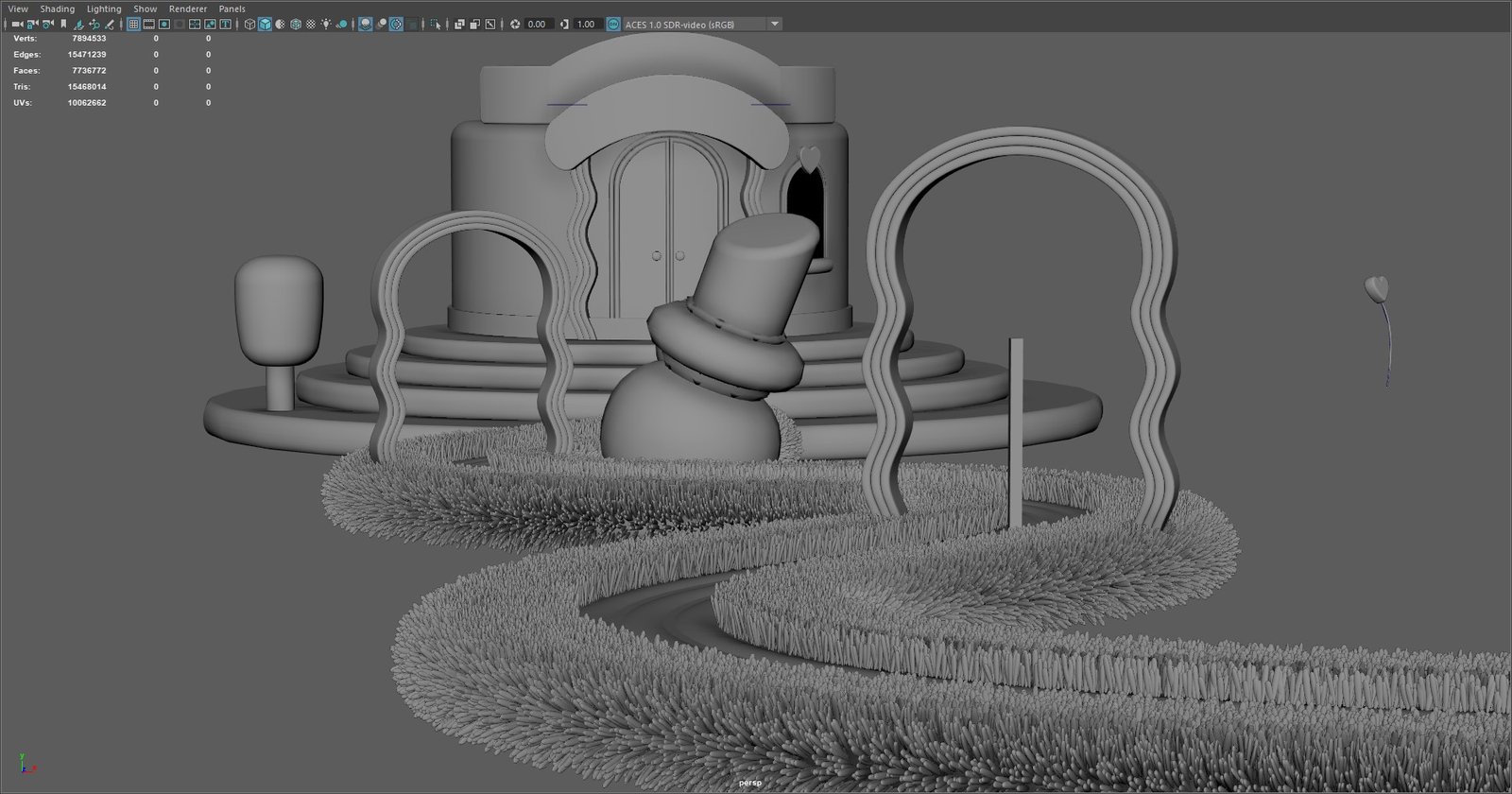
Task: Click the textured display checker icon
Action: 311,25
